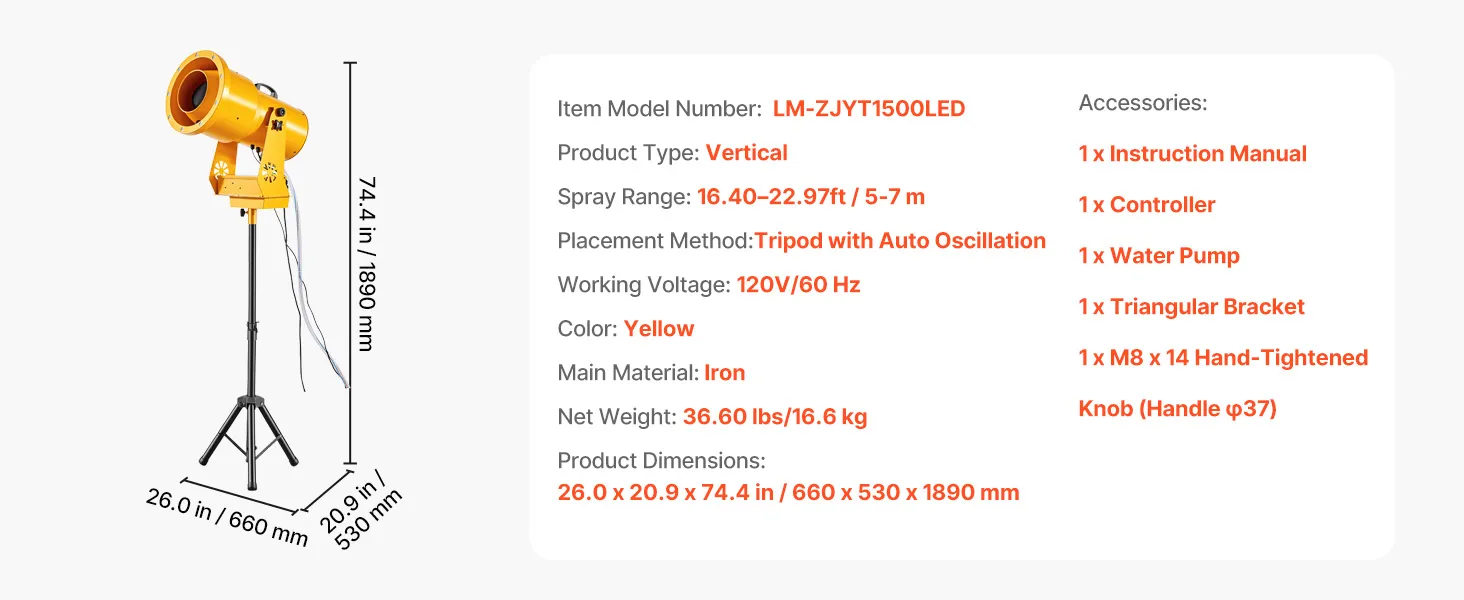Image resolution: width=1464 pixels, height=600 pixels.
Task: Select the Net Weight 36.60 lbs/16.6 kg value
Action: pos(774,417)
